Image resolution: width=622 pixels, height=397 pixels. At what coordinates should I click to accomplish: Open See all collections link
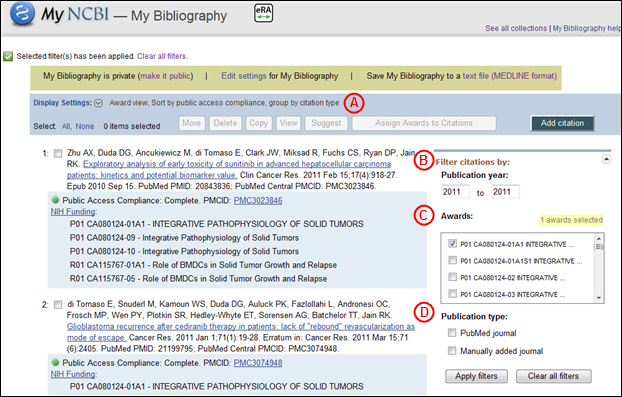coord(516,29)
